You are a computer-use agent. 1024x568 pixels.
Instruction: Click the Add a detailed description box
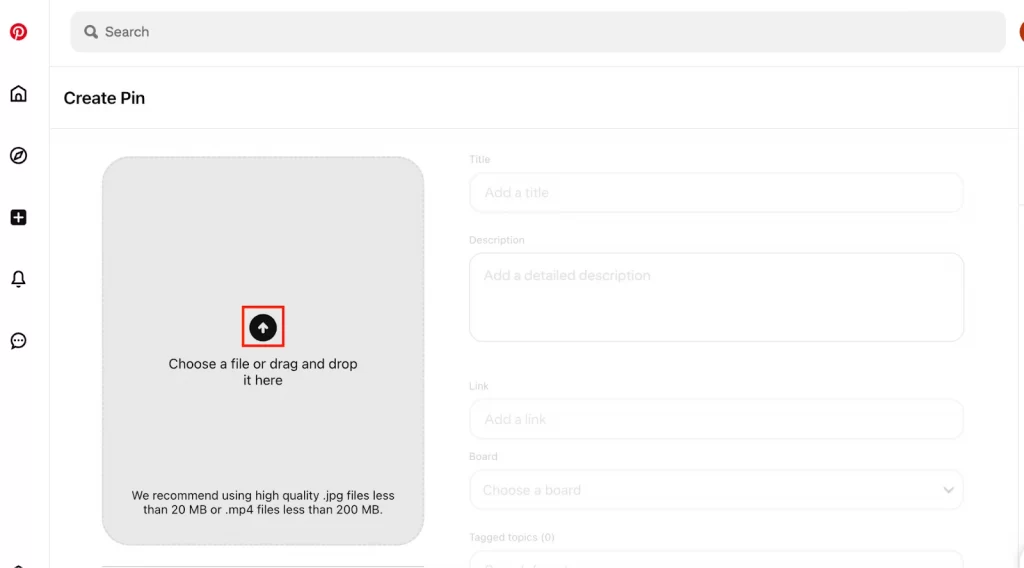point(716,297)
